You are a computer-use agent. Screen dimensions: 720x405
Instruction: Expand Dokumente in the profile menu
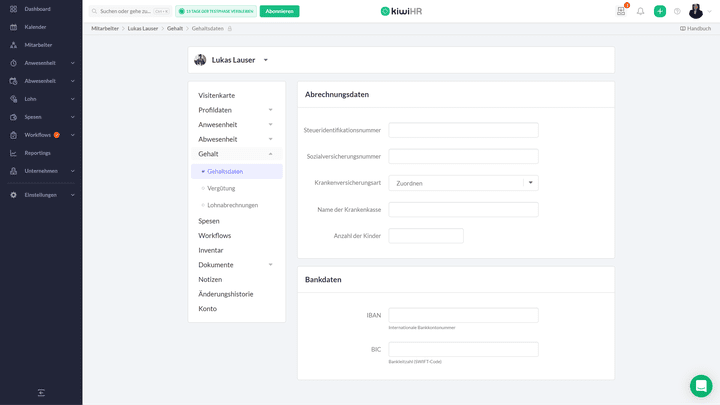[x=236, y=264]
